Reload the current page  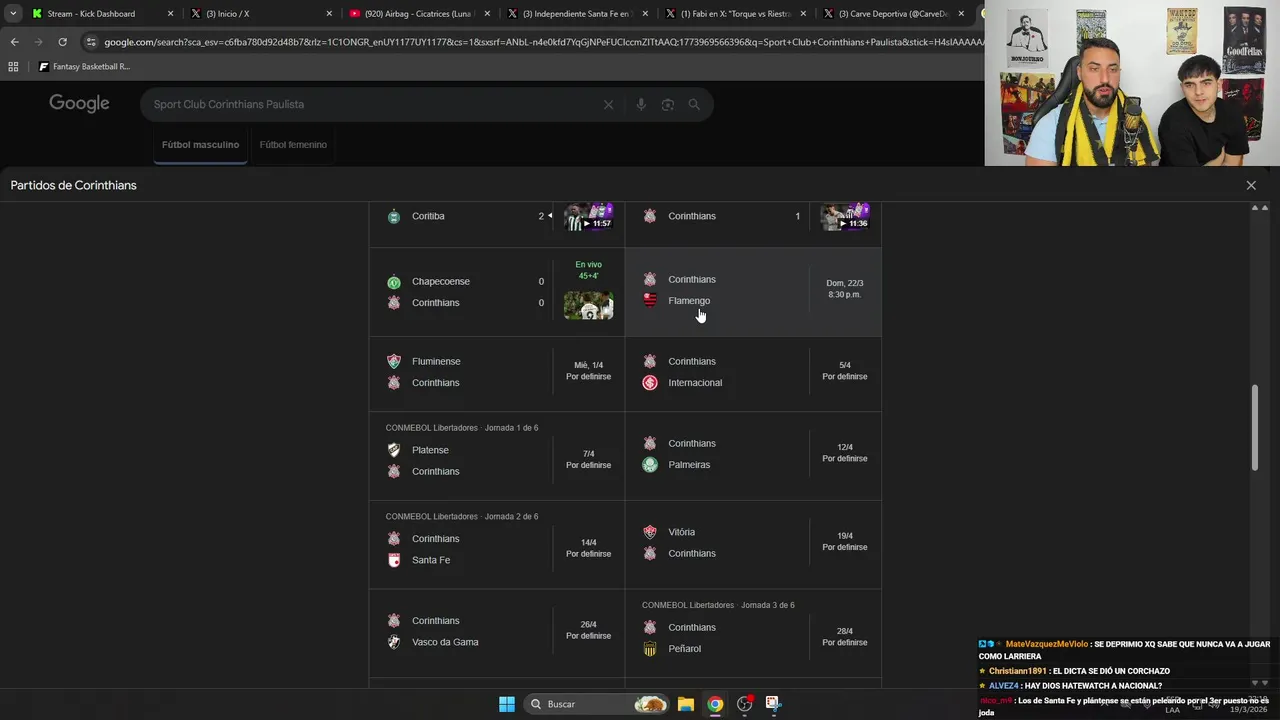coord(62,42)
